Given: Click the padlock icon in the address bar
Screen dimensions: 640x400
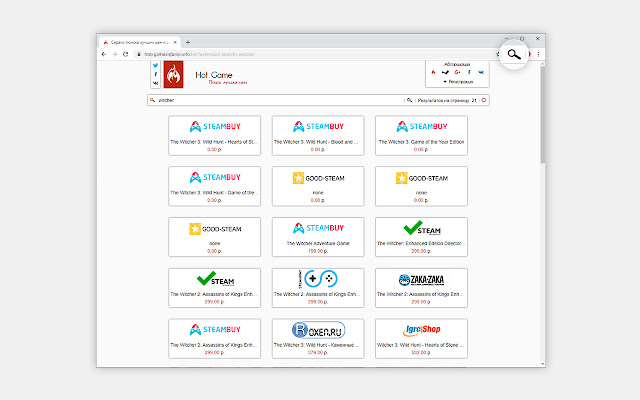Looking at the screenshot, I should (x=139, y=54).
